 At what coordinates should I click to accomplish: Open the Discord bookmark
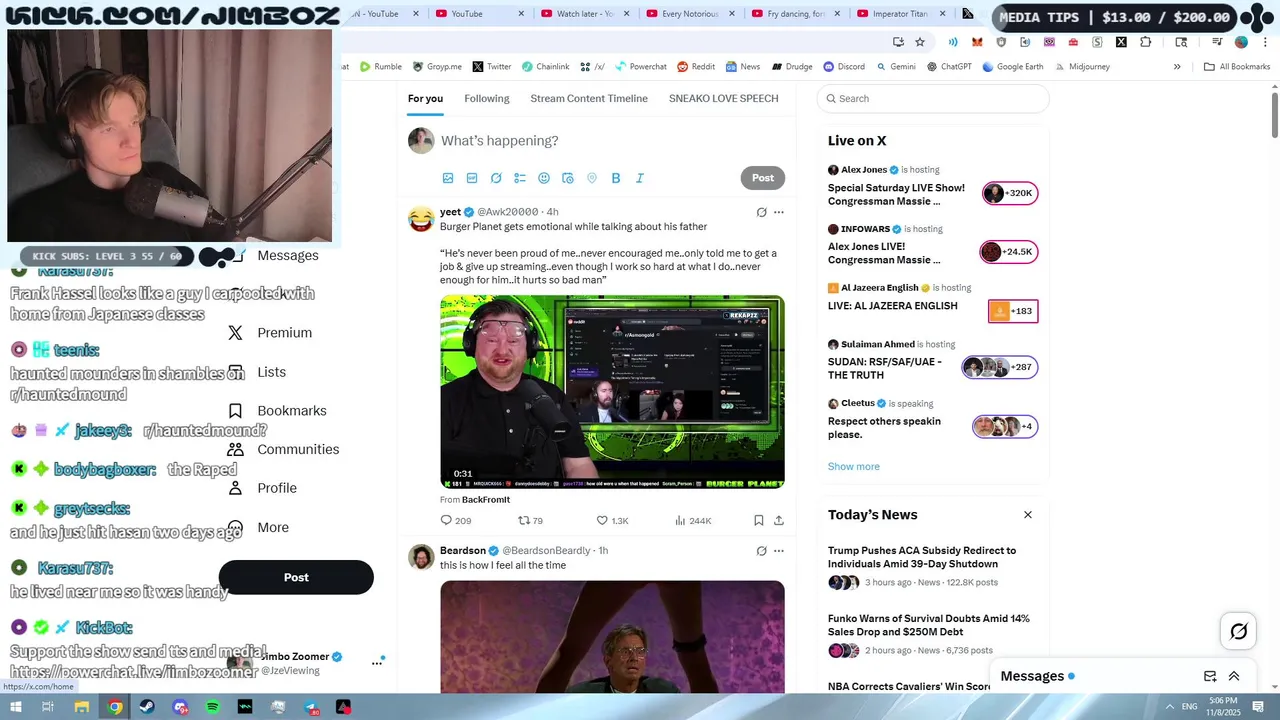click(x=844, y=67)
